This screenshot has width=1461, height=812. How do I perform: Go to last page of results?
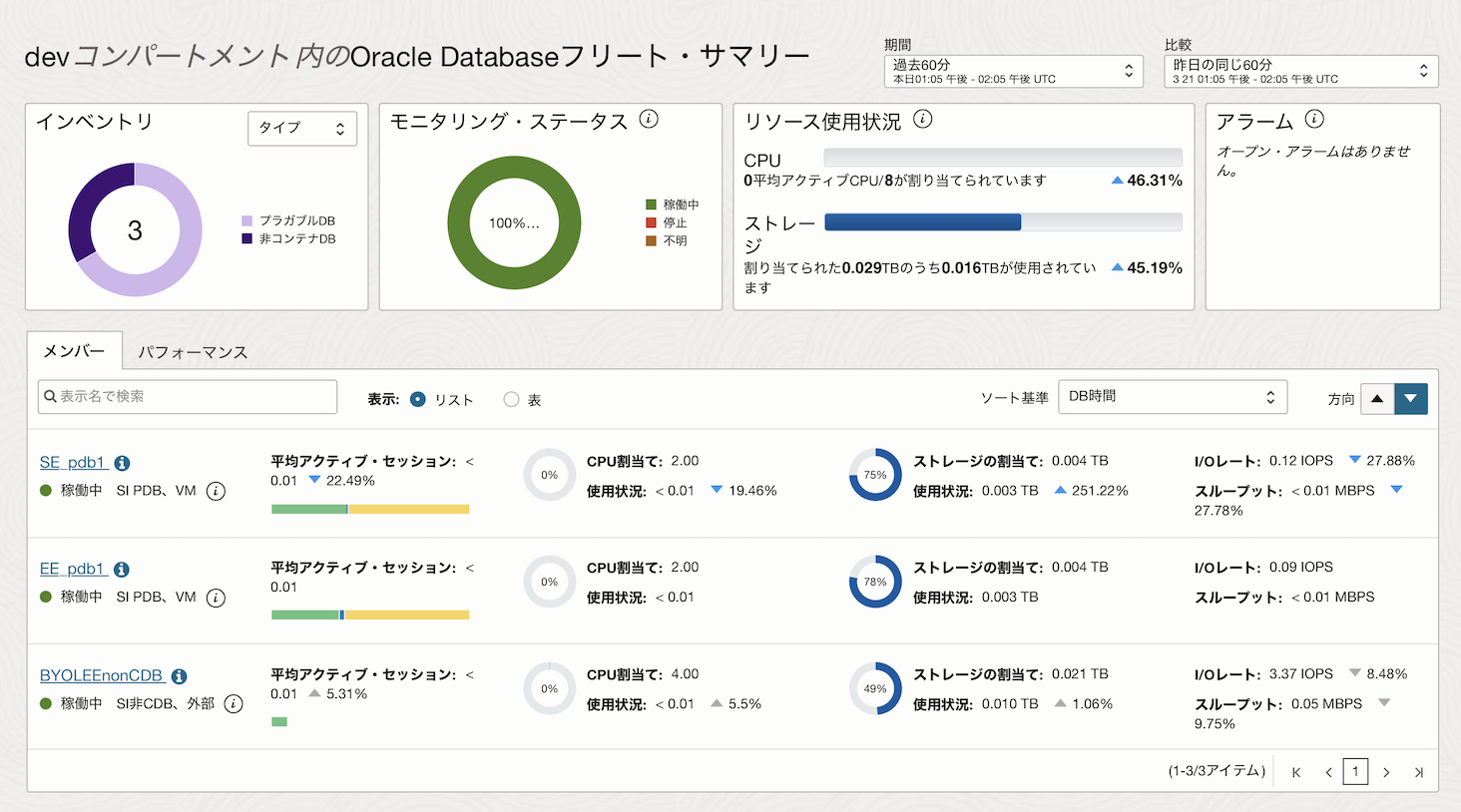coord(1418,772)
